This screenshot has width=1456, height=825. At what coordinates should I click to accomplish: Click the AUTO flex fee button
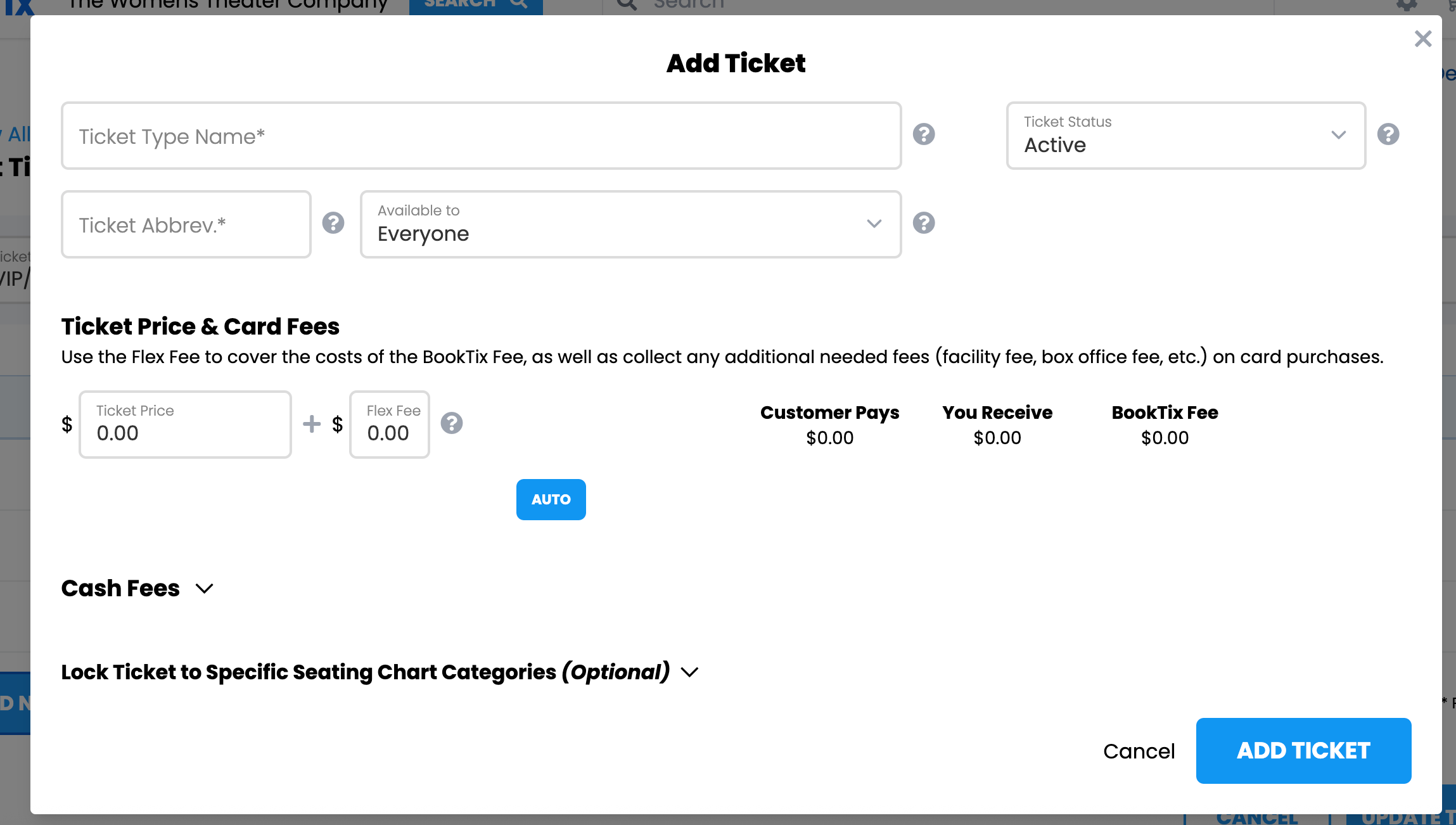[551, 500]
